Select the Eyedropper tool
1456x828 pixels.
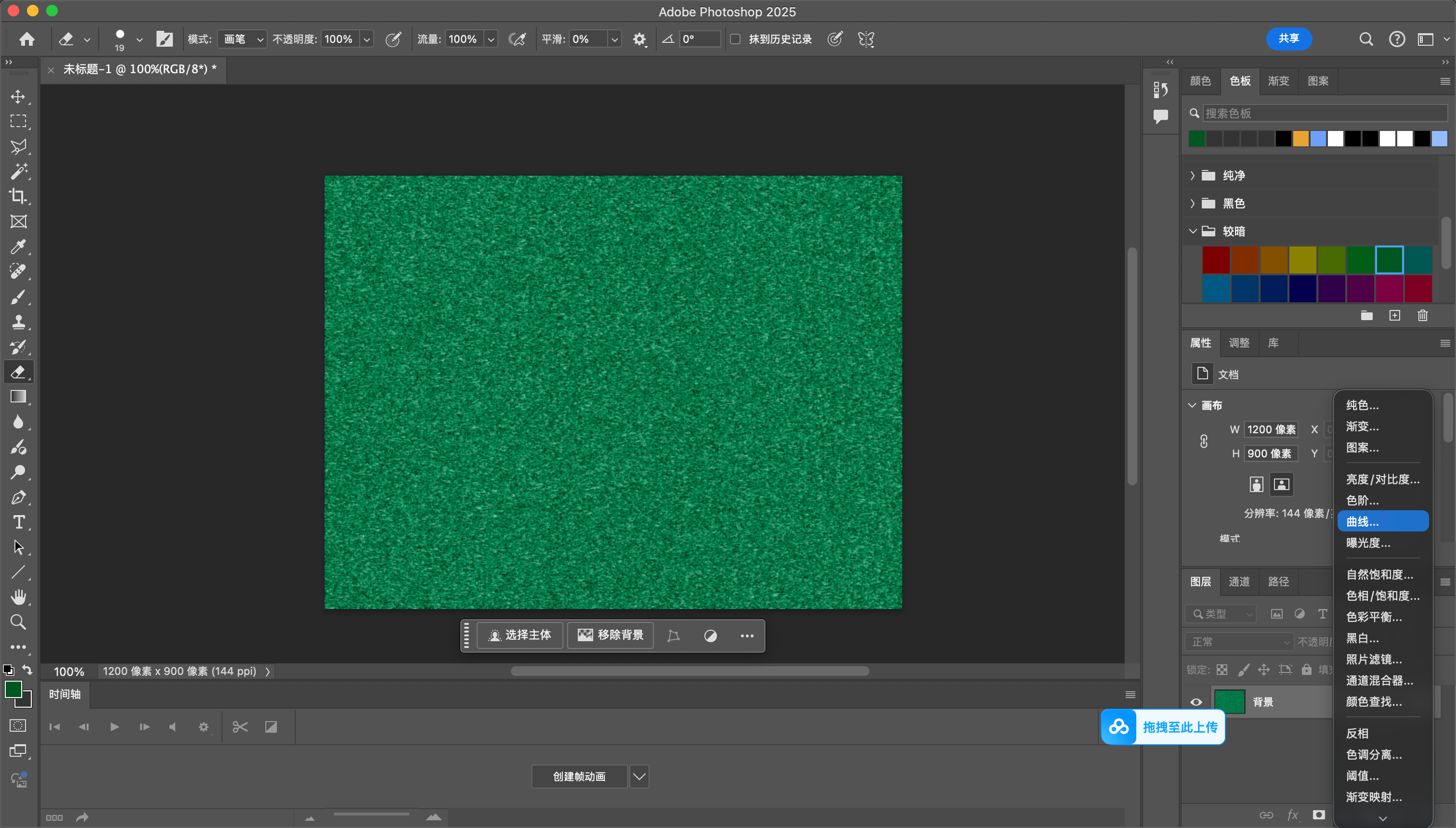point(18,246)
